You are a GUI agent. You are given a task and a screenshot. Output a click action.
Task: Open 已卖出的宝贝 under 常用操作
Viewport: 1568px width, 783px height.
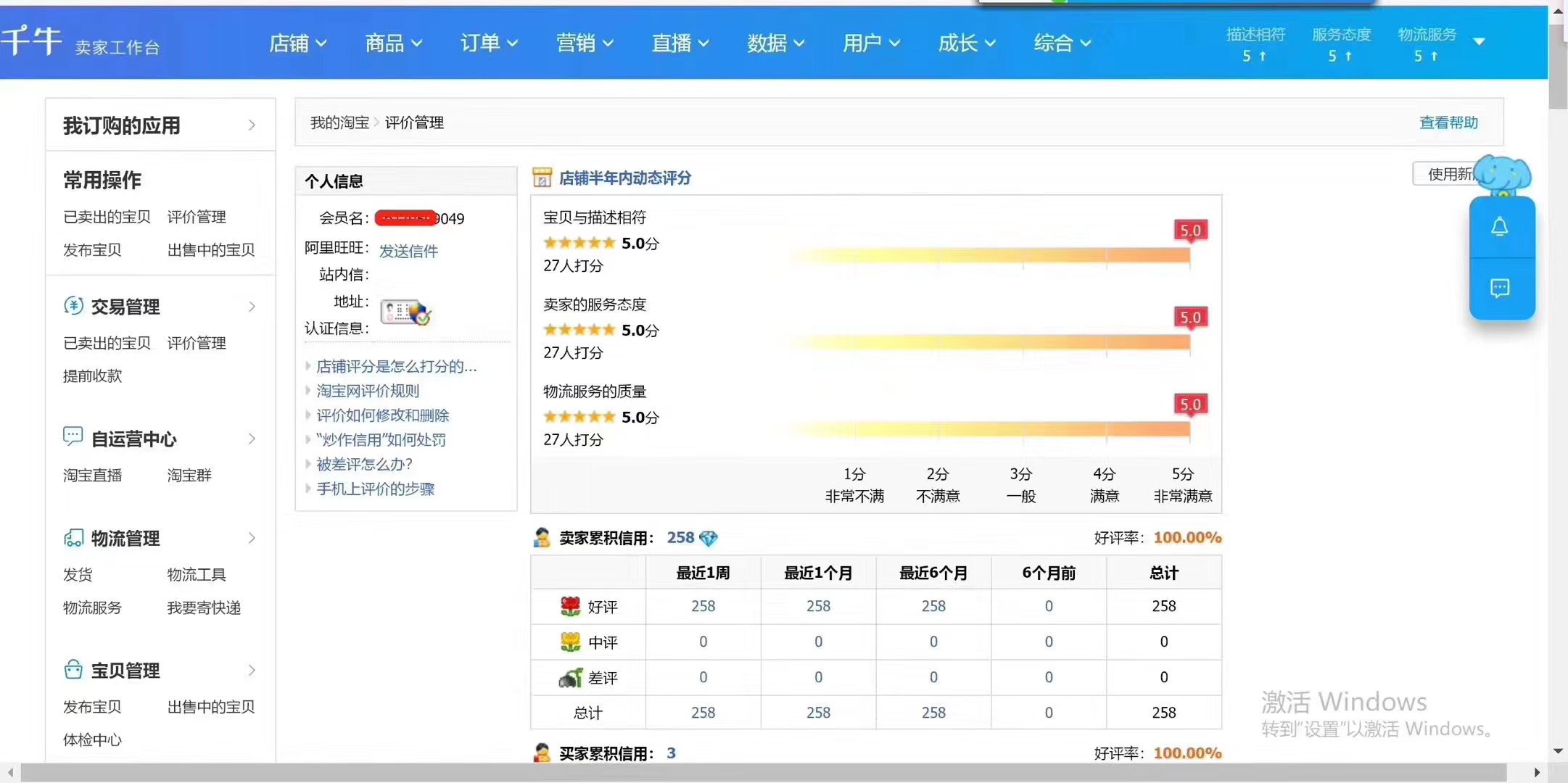point(107,217)
